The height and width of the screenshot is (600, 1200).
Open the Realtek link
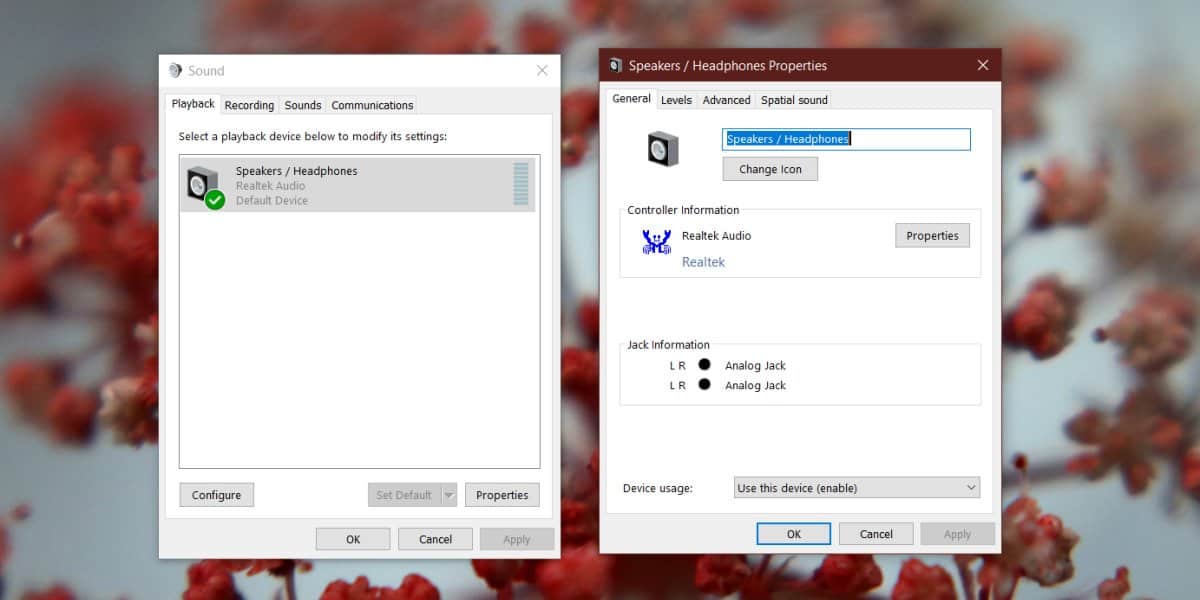coord(703,262)
